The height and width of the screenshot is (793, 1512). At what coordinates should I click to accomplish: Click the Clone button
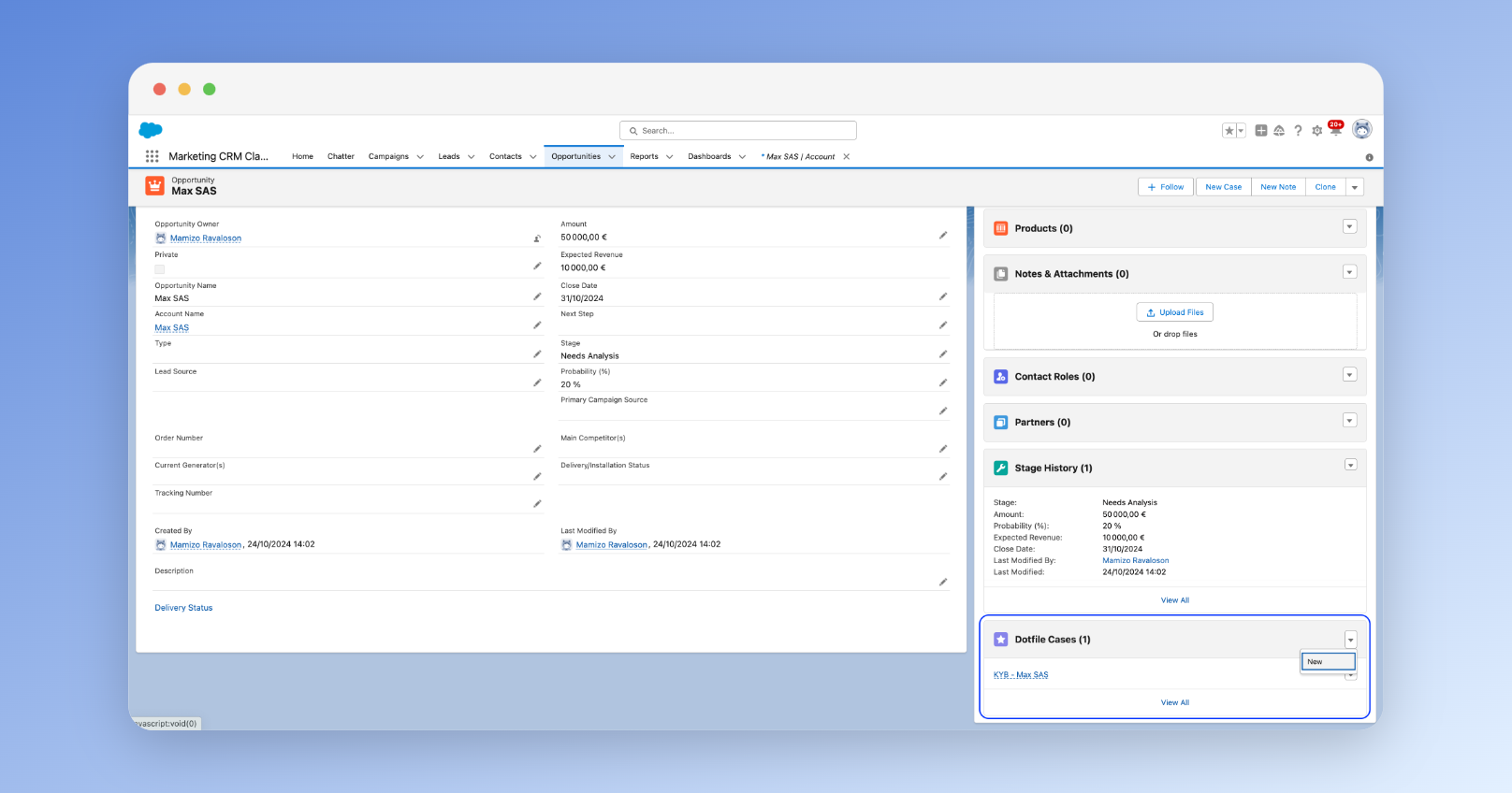[1325, 187]
